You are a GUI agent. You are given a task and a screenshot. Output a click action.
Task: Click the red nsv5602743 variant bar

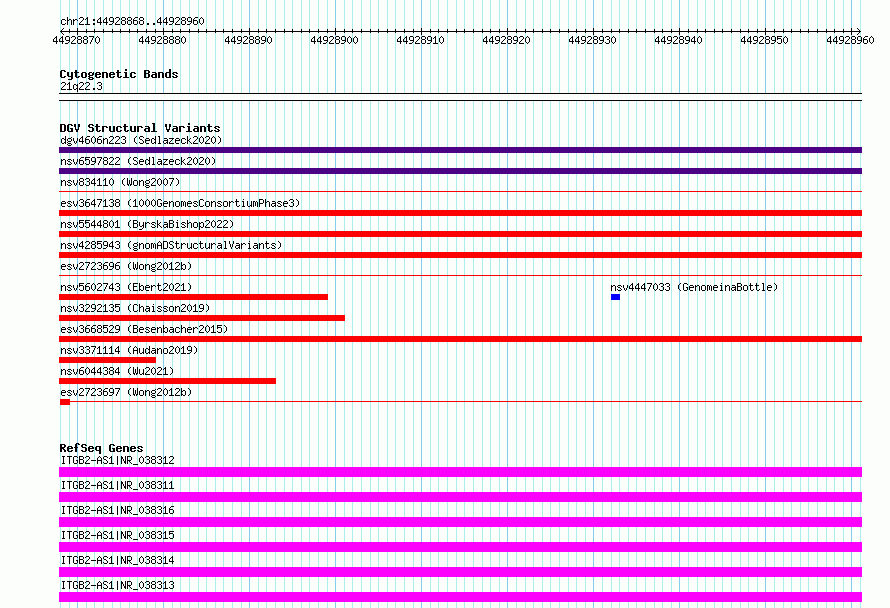pos(194,297)
